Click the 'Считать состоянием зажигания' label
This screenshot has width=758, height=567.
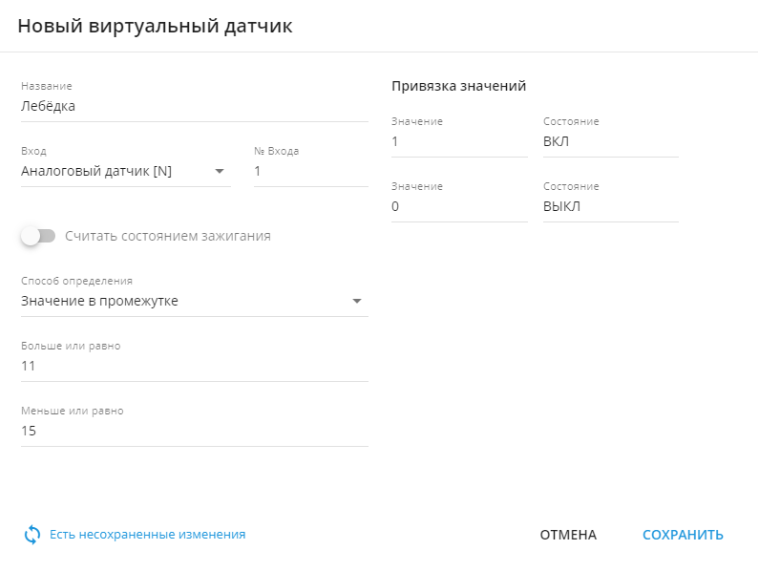coord(167,236)
